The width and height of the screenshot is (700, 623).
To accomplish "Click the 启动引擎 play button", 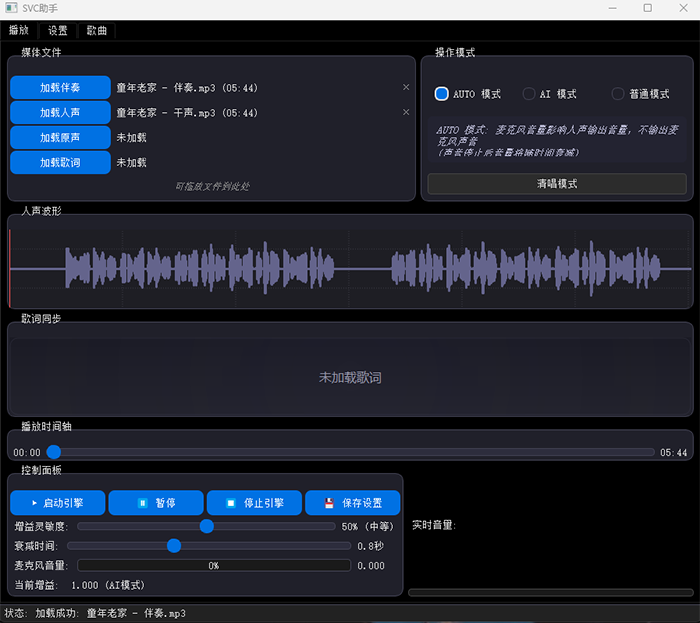I will pos(58,503).
